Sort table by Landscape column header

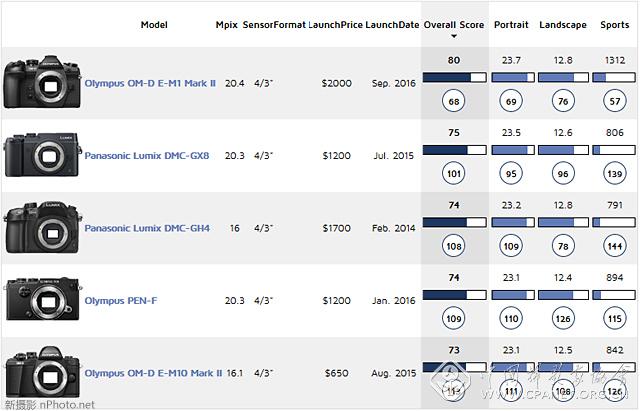(x=562, y=23)
